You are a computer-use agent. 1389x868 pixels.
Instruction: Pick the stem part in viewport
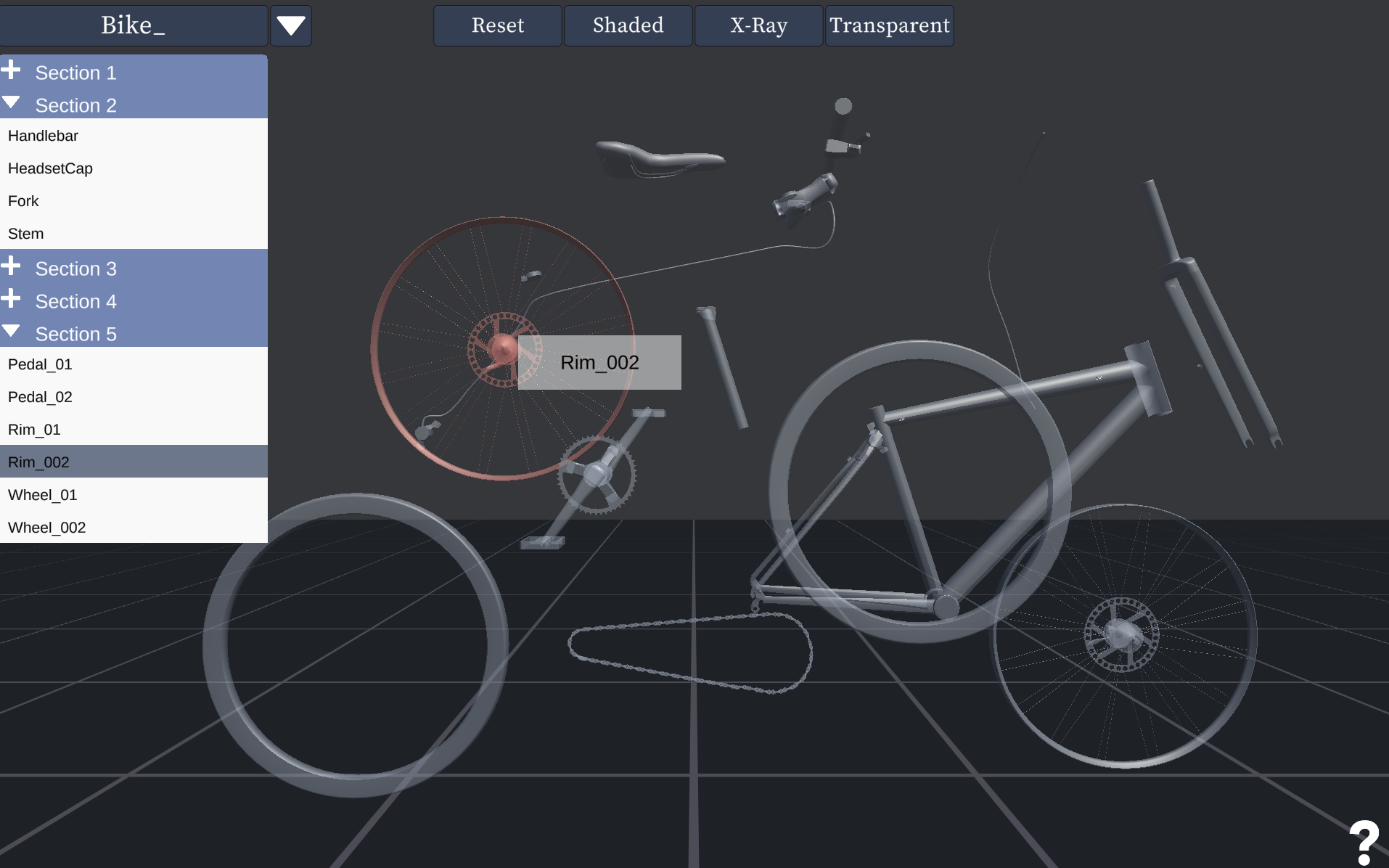click(806, 195)
